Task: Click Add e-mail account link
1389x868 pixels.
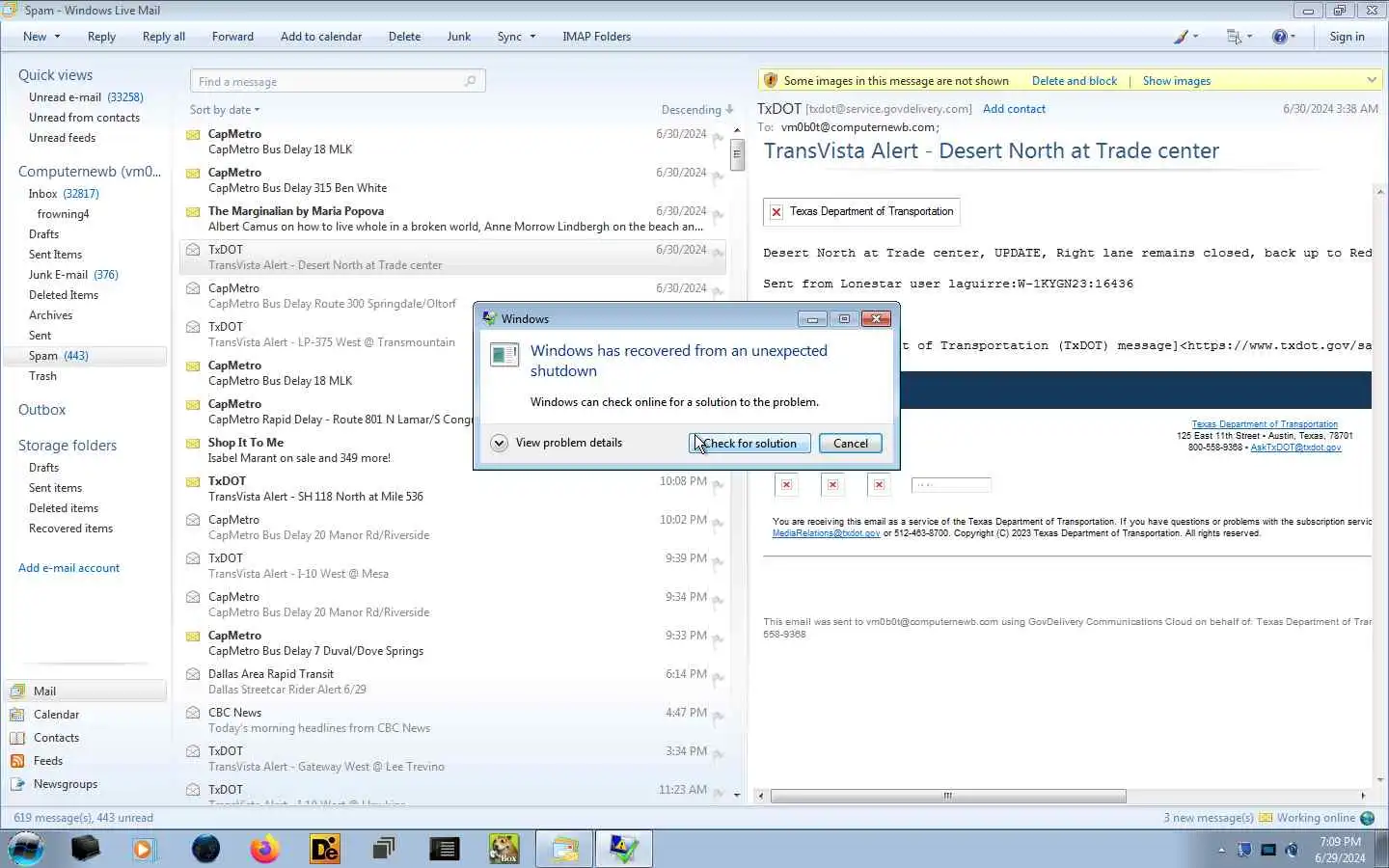Action: [x=68, y=568]
